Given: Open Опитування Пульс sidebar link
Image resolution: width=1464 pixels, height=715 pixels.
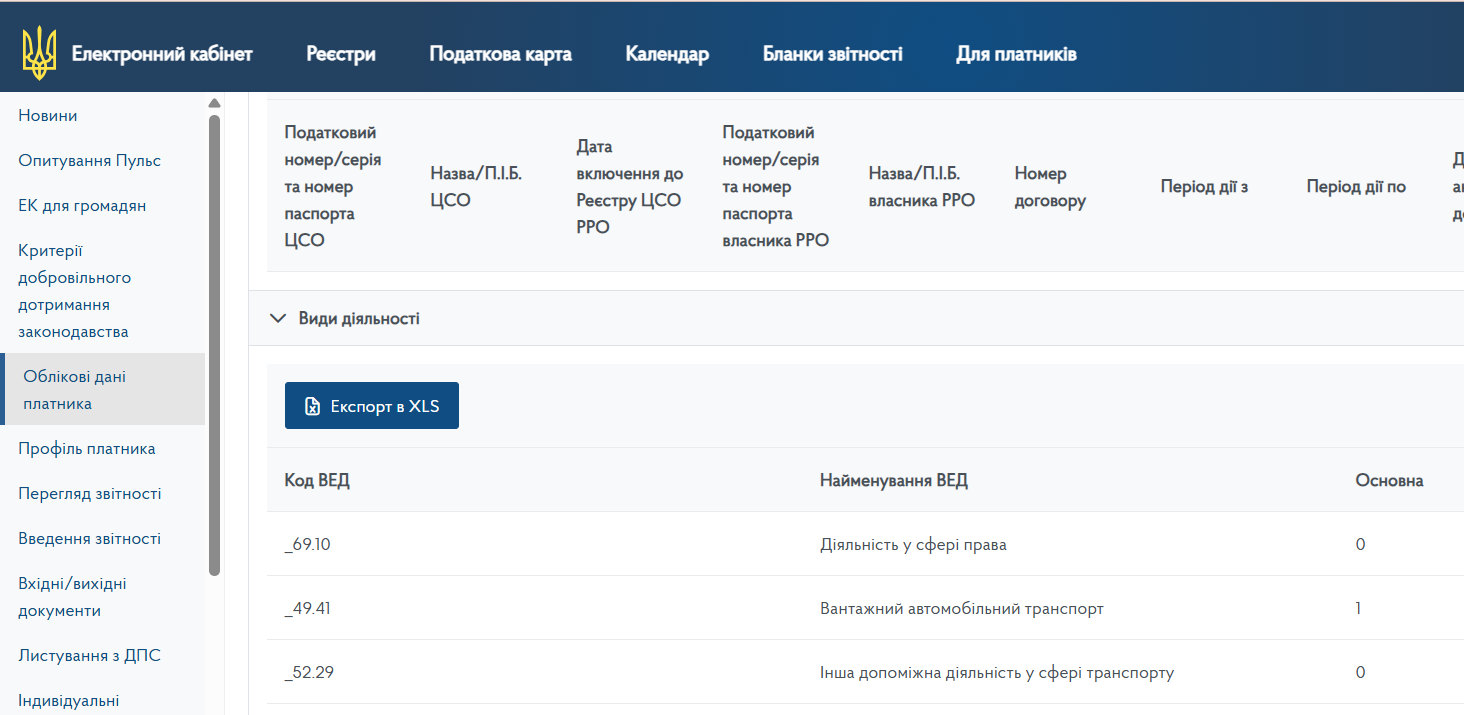Looking at the screenshot, I should (89, 161).
